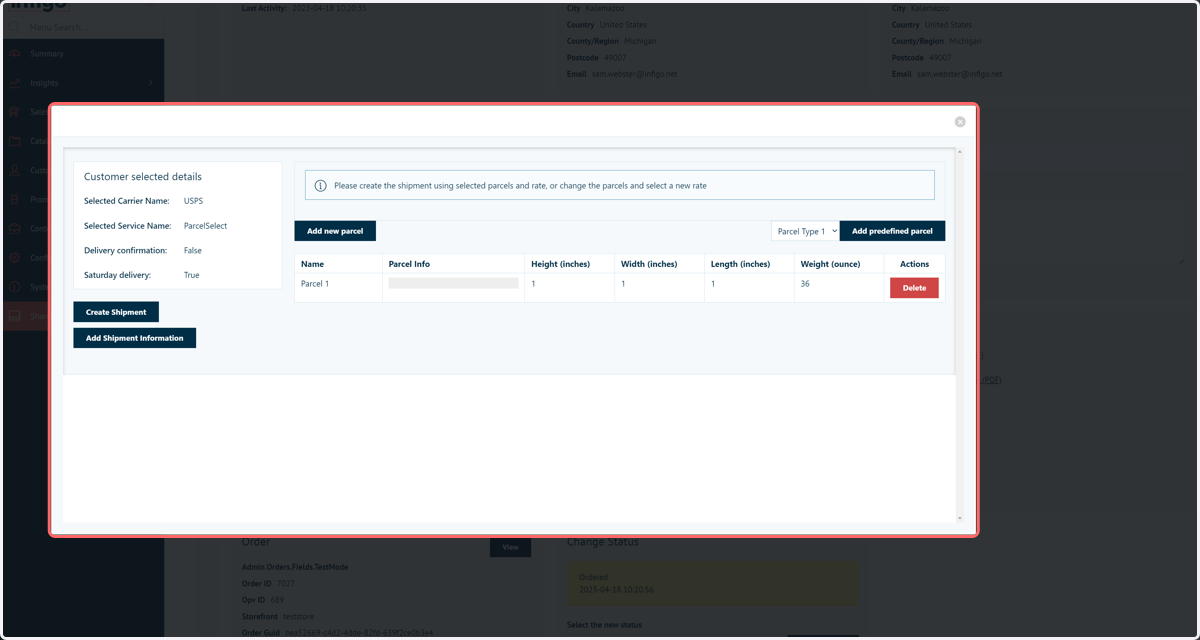Click the service name value 'ParcelSelect'
Screen dimensions: 1200x640
coord(205,226)
